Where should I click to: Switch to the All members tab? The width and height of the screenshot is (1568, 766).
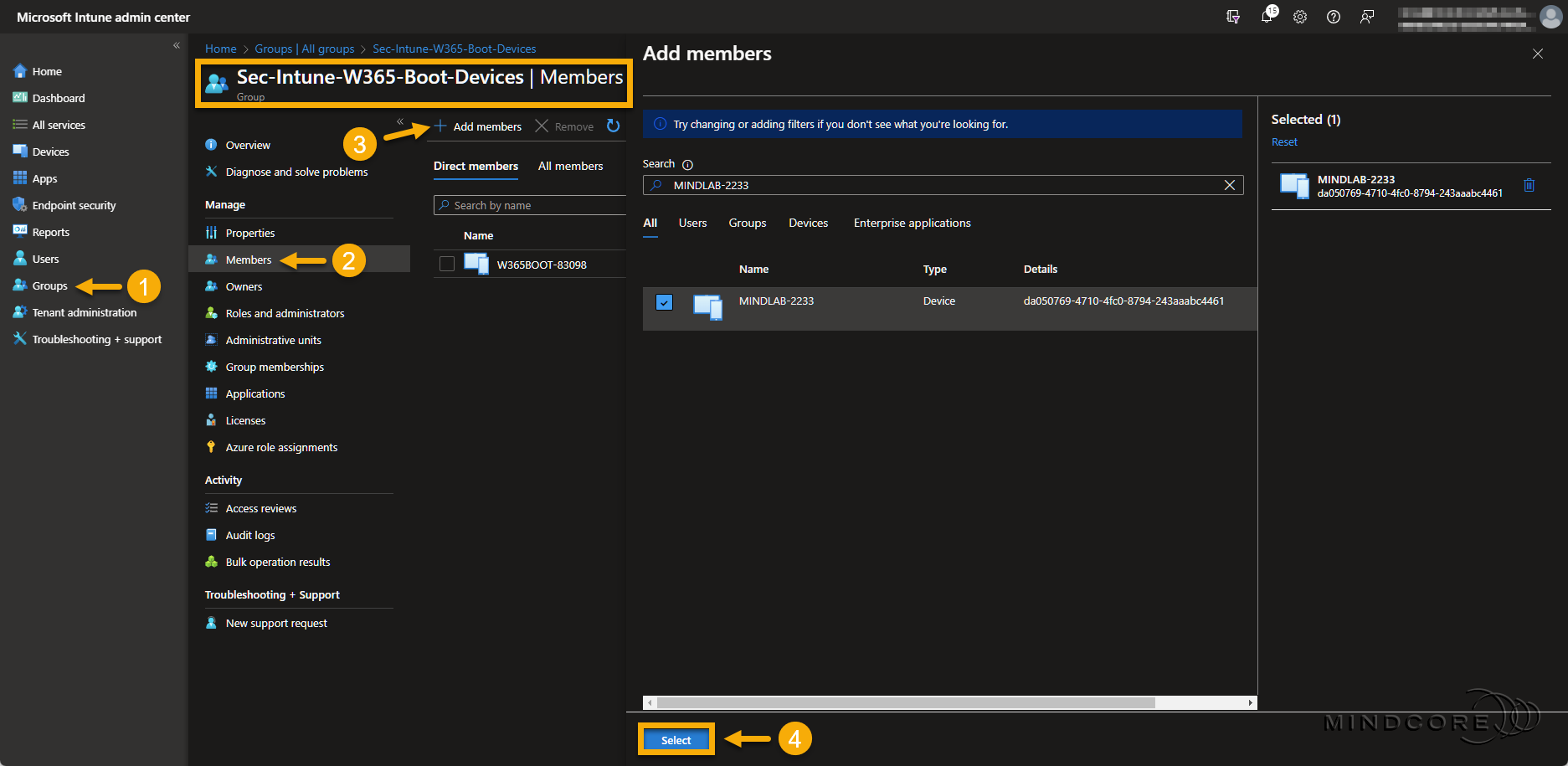tap(570, 167)
